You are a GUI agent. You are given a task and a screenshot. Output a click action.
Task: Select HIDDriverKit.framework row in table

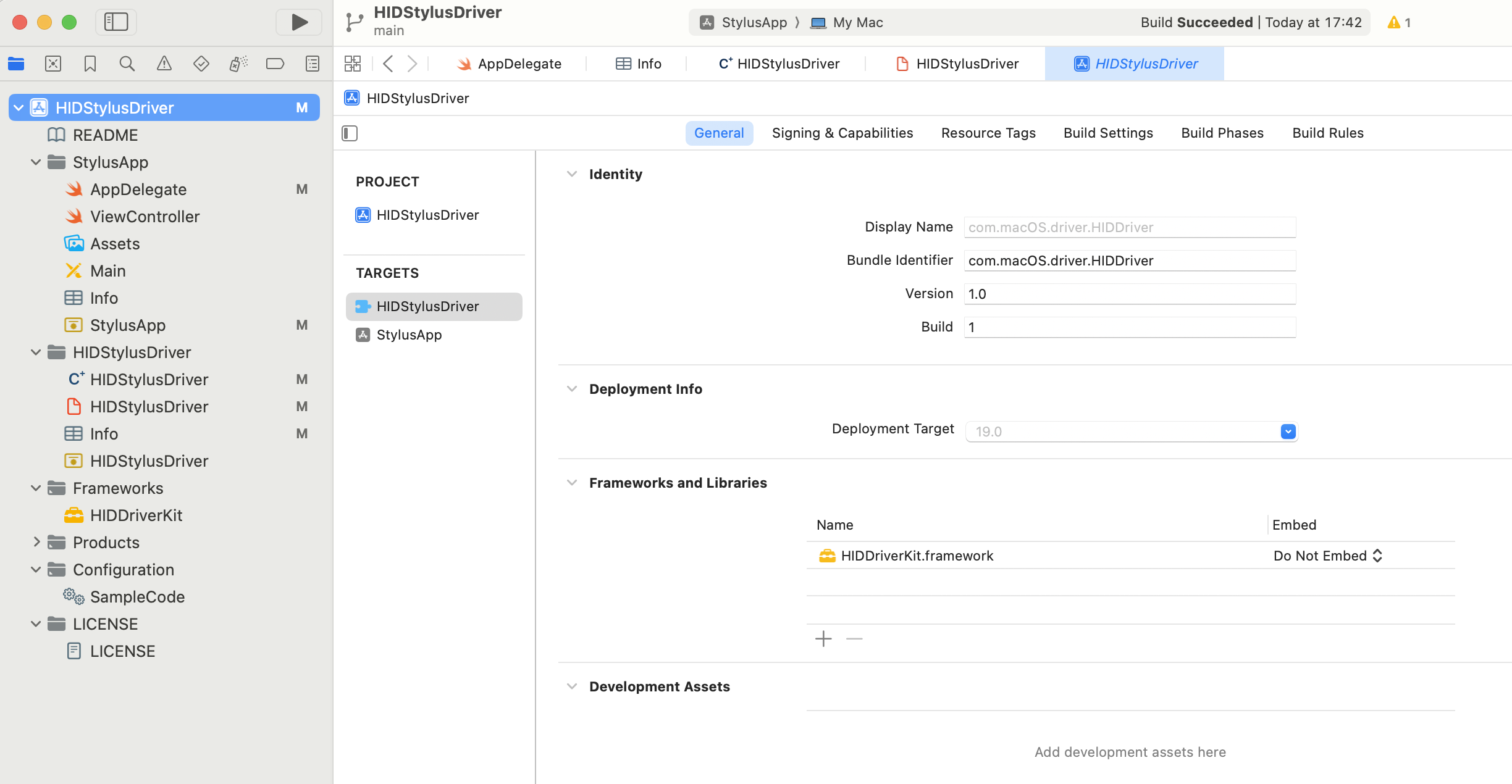point(1130,556)
